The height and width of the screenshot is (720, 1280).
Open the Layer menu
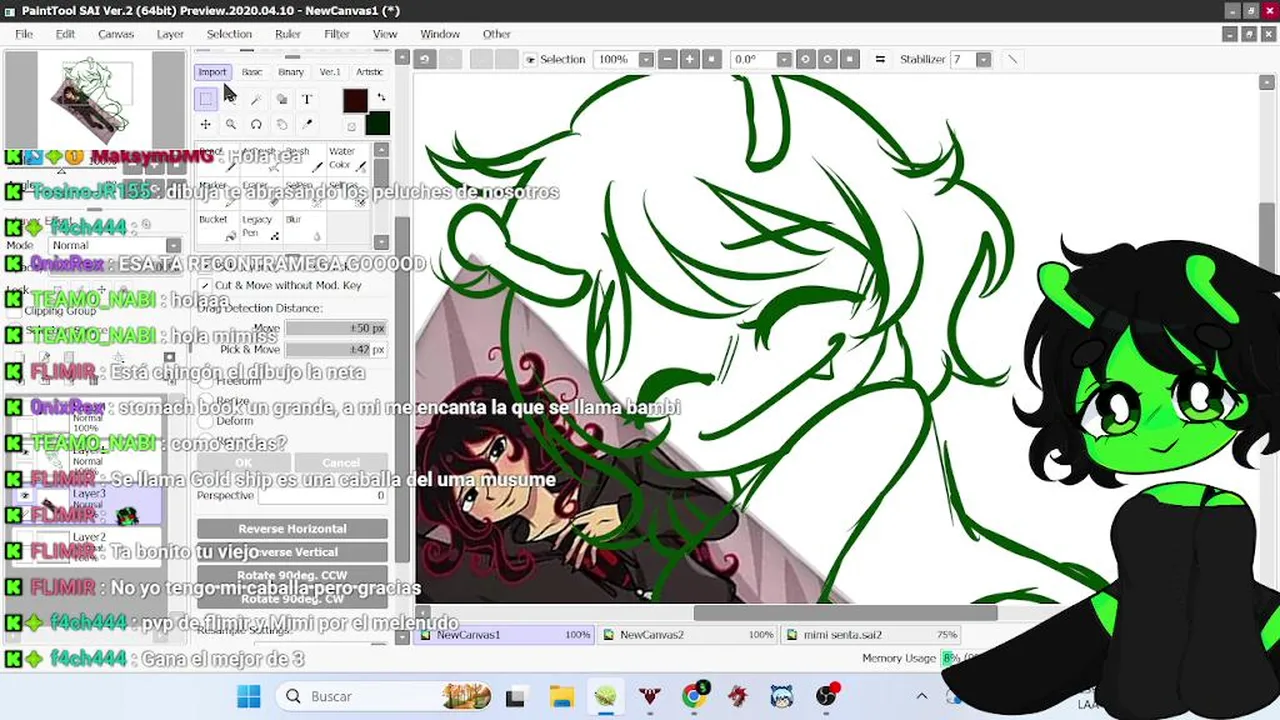[x=170, y=34]
